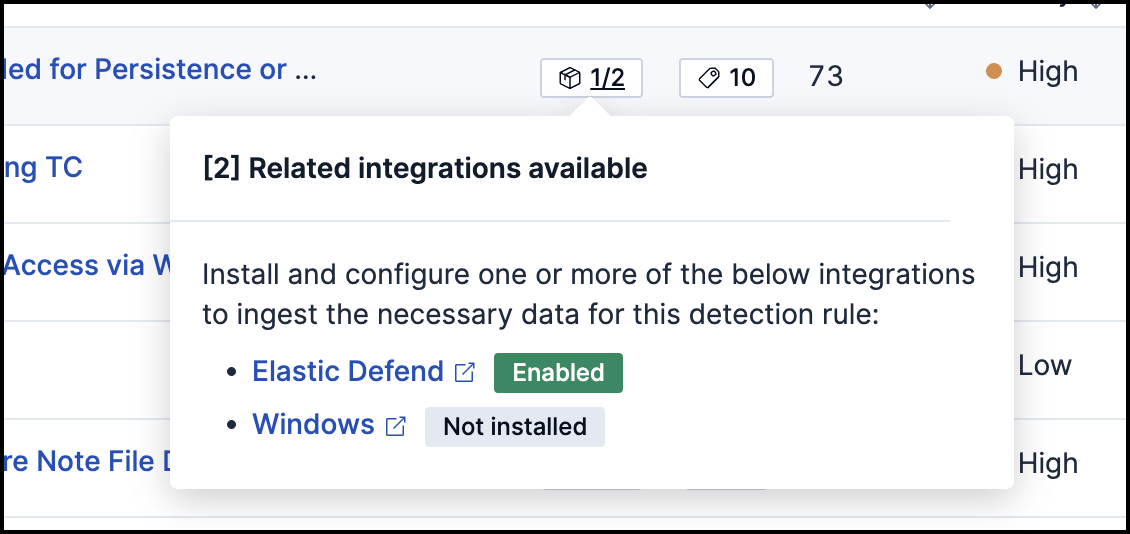Image resolution: width=1130 pixels, height=534 pixels.
Task: Click the risk score value 73
Action: pyautogui.click(x=826, y=76)
